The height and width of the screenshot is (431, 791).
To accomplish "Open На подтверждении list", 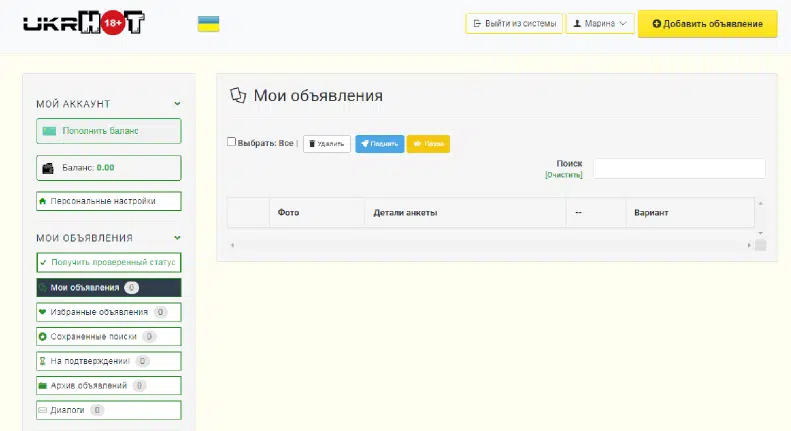I will coord(108,361).
